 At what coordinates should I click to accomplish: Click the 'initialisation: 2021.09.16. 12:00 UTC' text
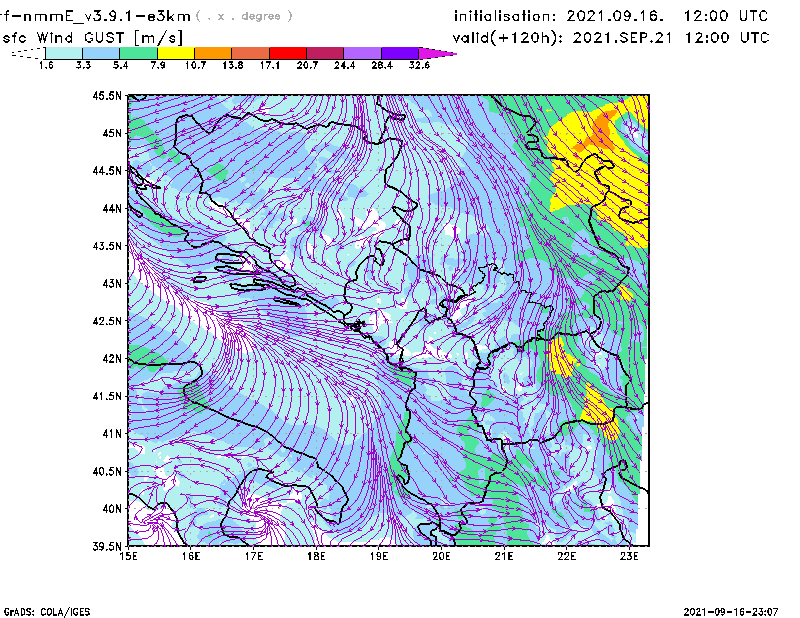[611, 16]
